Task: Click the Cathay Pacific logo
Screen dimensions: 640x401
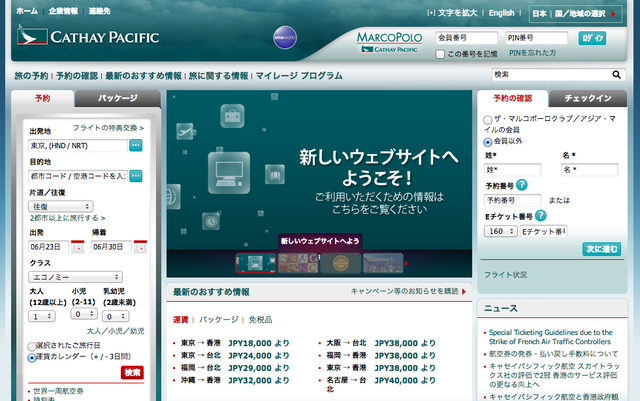Action: [x=88, y=36]
